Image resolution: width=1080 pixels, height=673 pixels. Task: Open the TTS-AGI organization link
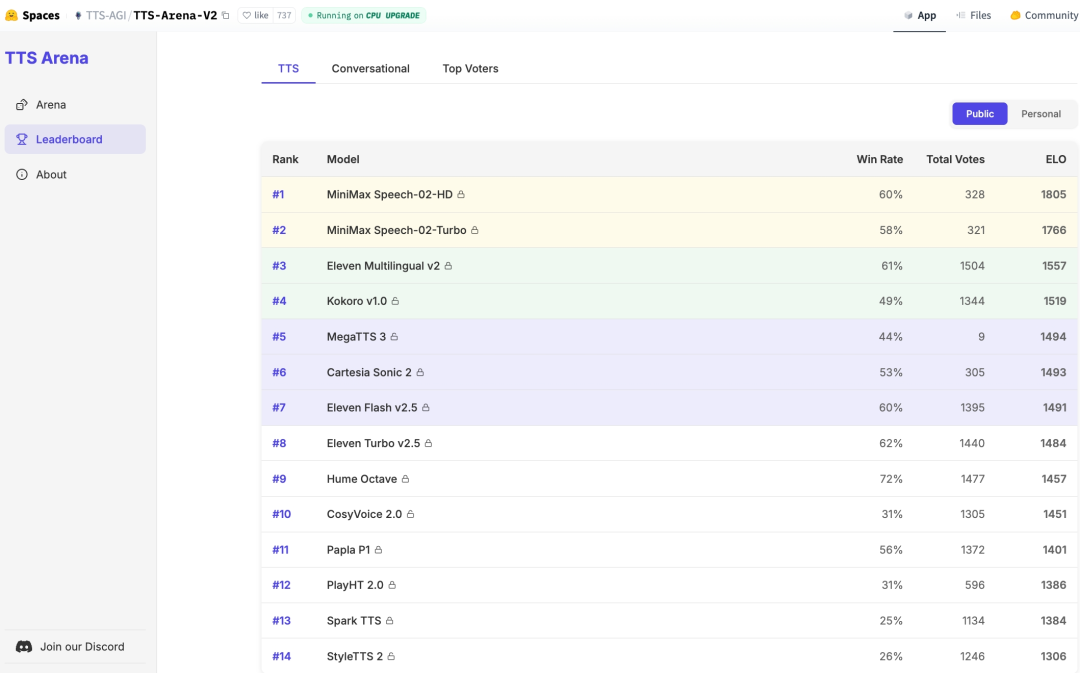tap(106, 15)
